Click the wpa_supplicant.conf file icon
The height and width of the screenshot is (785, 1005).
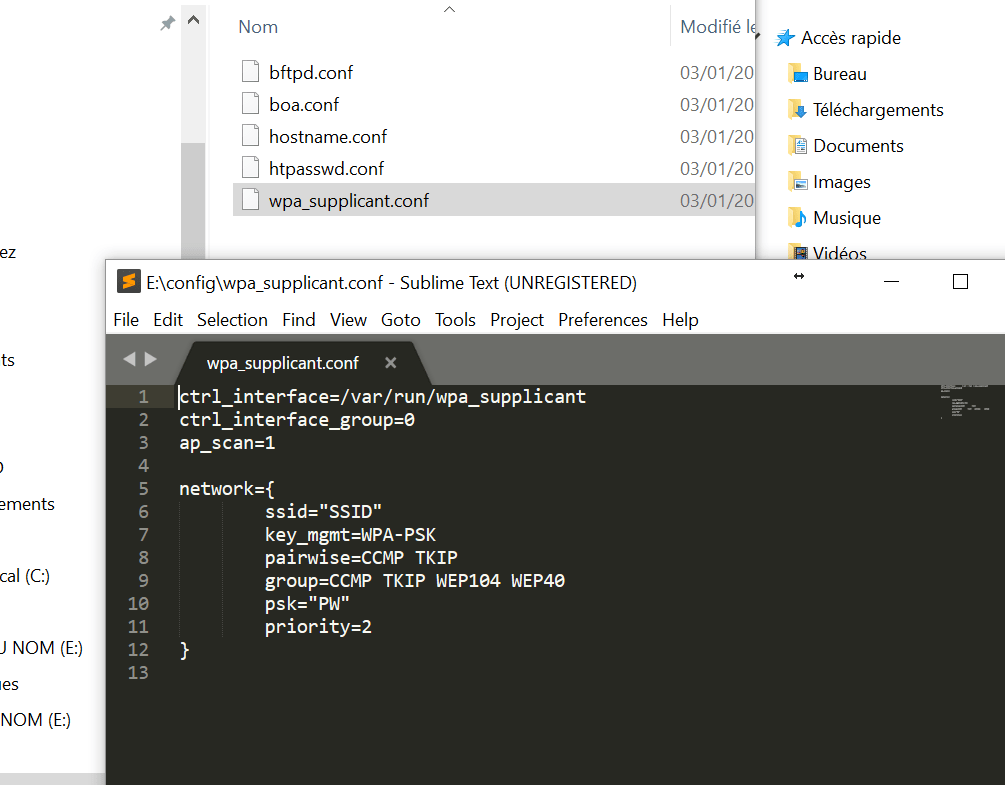point(251,199)
